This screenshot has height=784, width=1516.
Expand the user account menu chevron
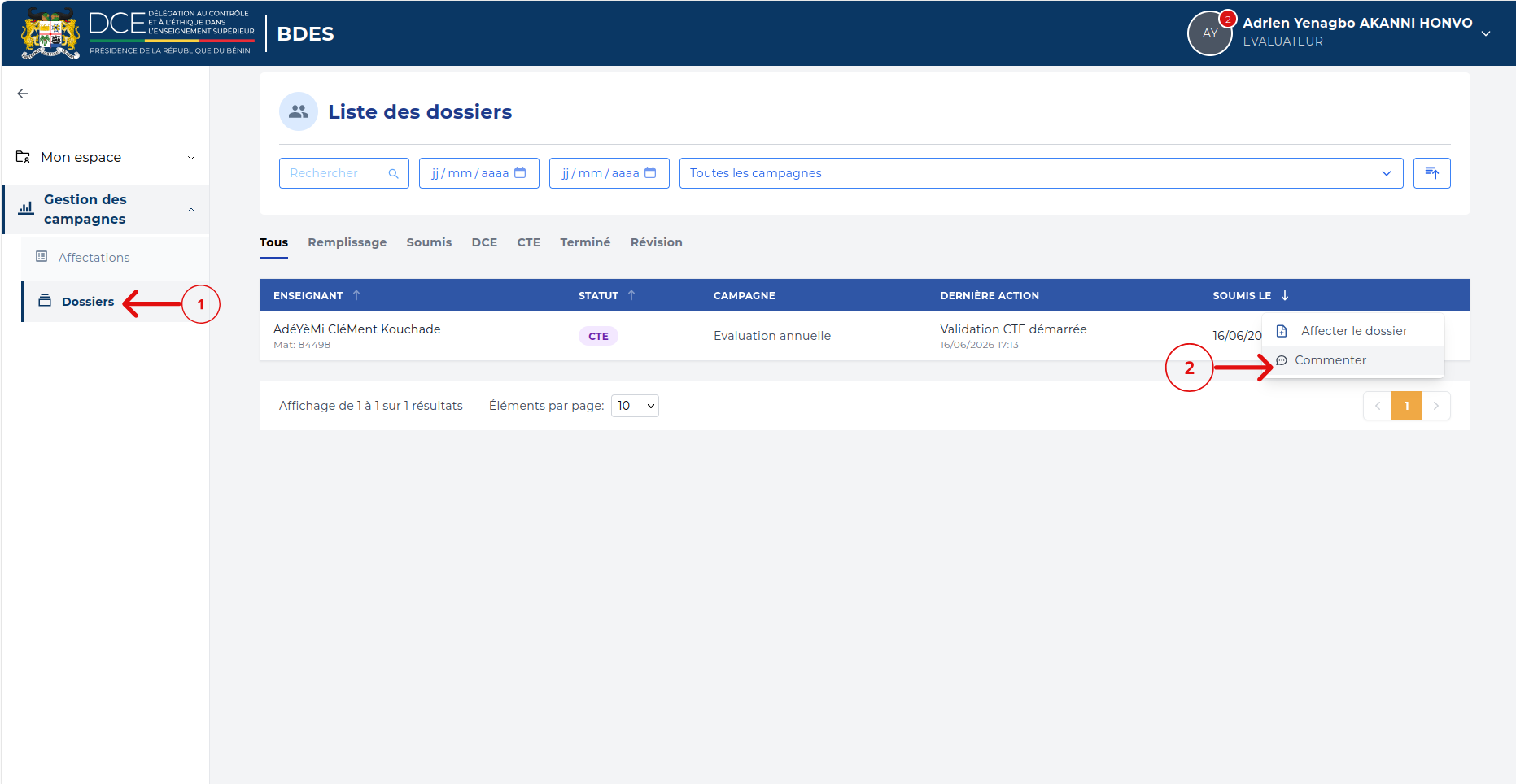pos(1486,34)
